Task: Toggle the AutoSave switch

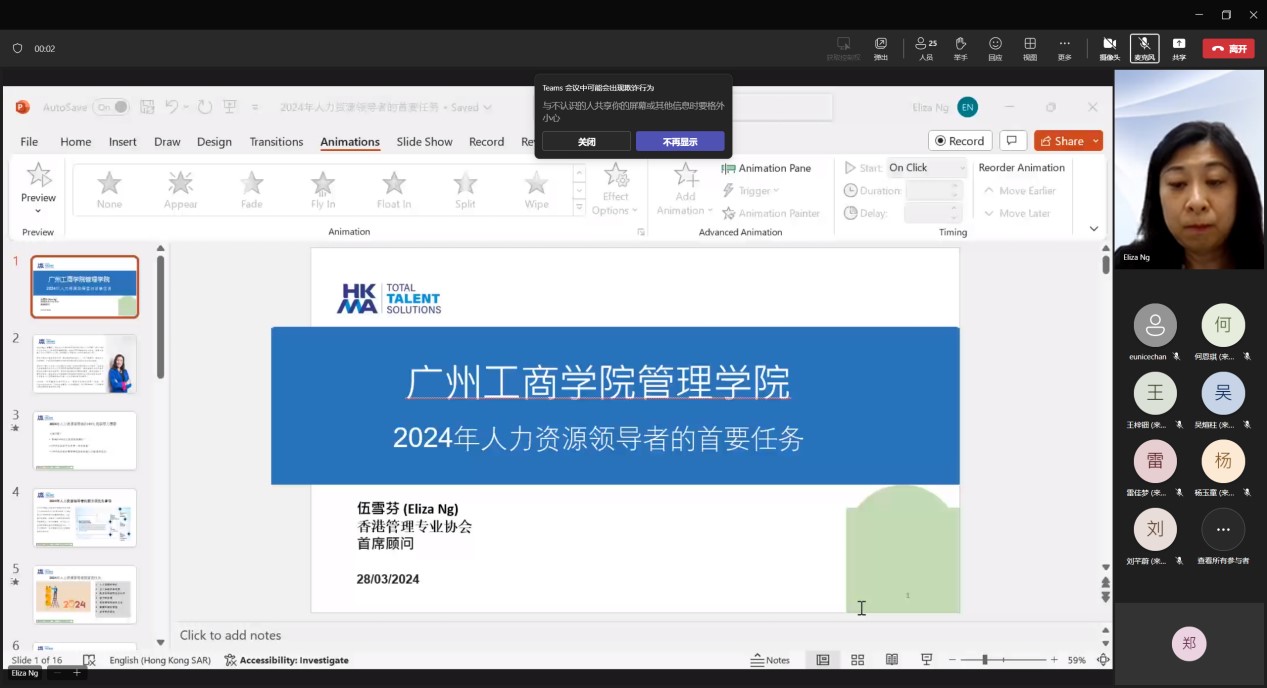Action: (x=111, y=107)
